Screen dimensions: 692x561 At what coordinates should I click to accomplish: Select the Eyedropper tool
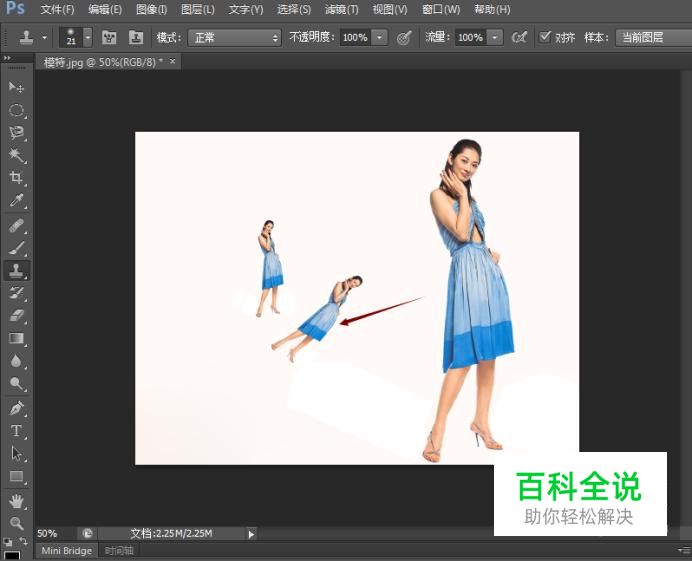pyautogui.click(x=16, y=200)
